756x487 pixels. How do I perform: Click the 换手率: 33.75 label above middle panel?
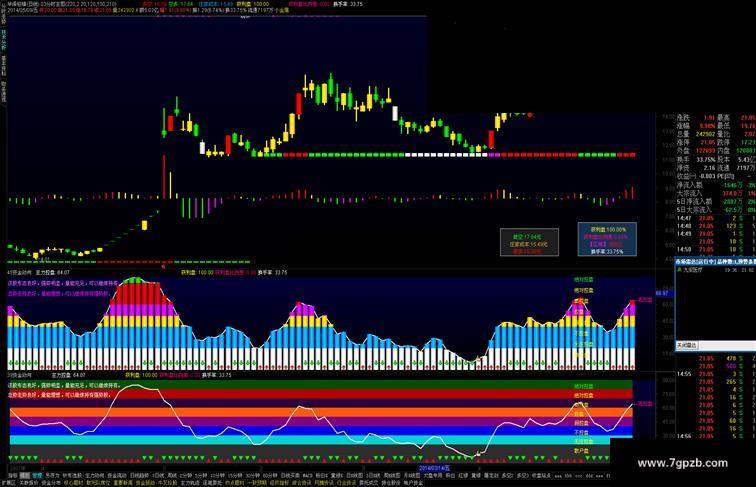pyautogui.click(x=273, y=272)
